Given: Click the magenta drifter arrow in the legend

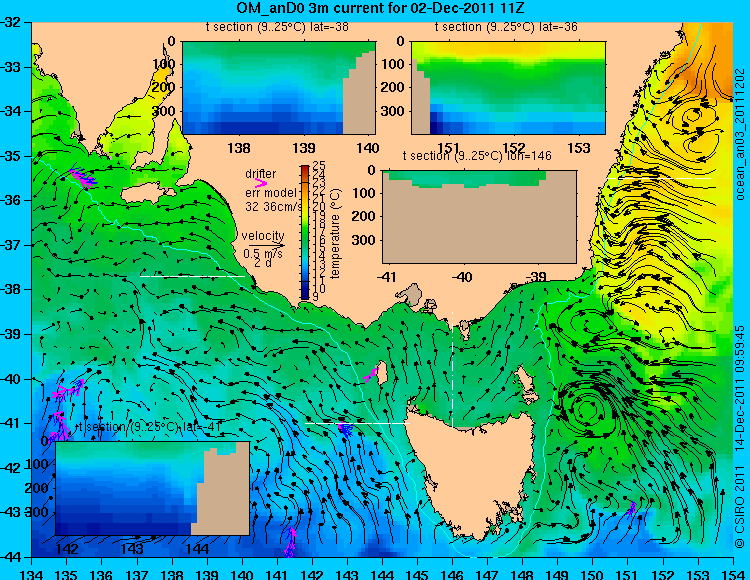Looking at the screenshot, I should pos(261,183).
